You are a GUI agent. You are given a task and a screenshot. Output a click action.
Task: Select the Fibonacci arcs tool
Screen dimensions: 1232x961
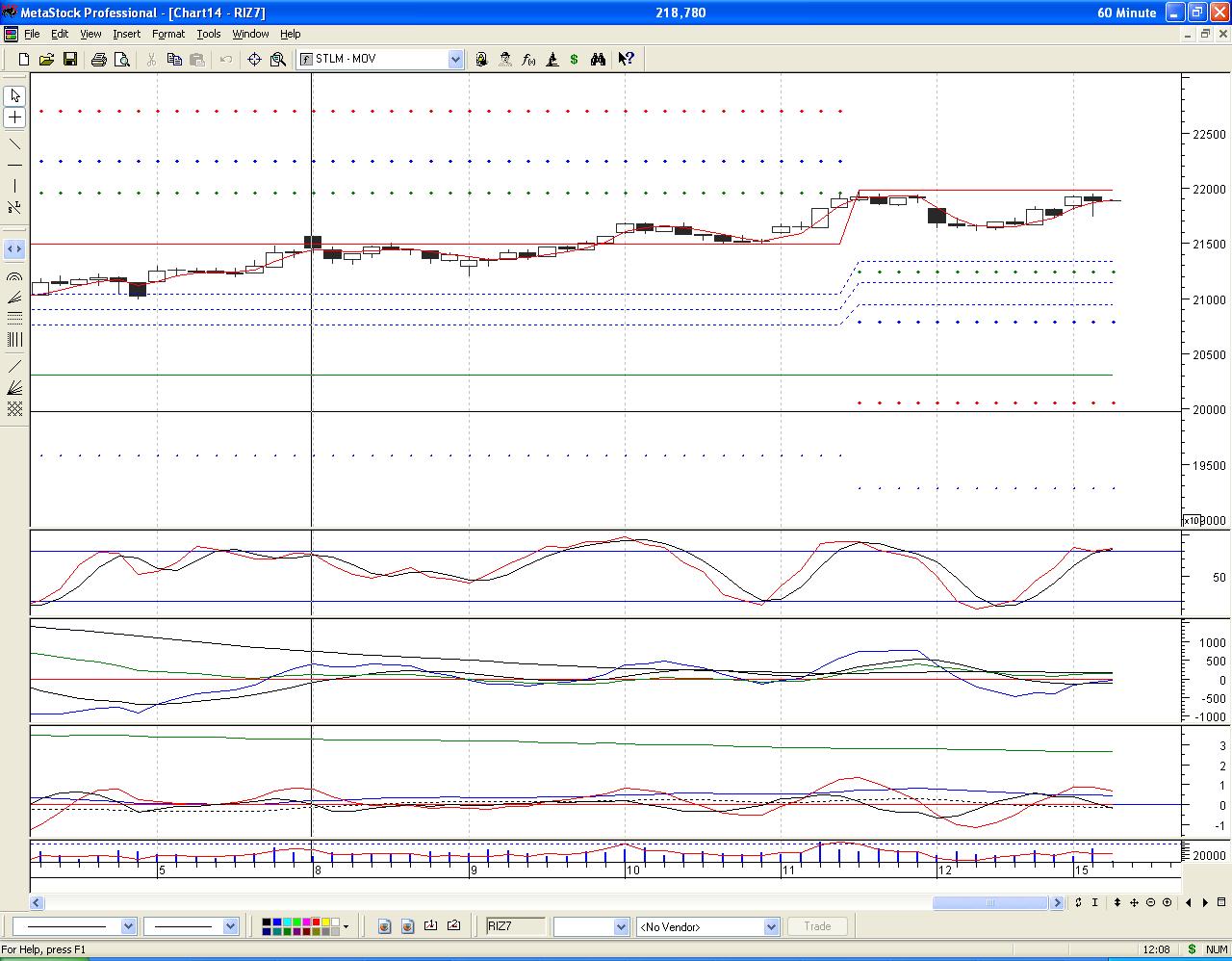[x=14, y=277]
